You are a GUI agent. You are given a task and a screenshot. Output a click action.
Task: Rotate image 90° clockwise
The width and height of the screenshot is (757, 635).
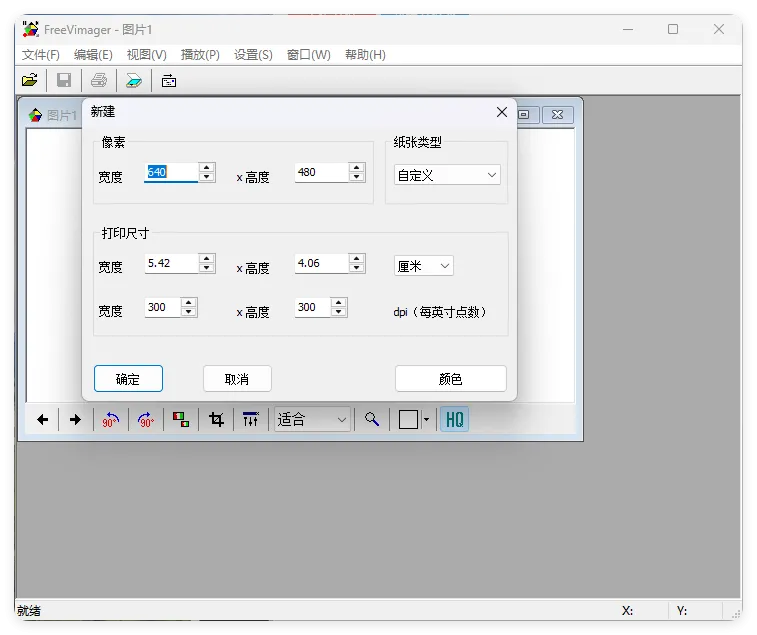146,420
